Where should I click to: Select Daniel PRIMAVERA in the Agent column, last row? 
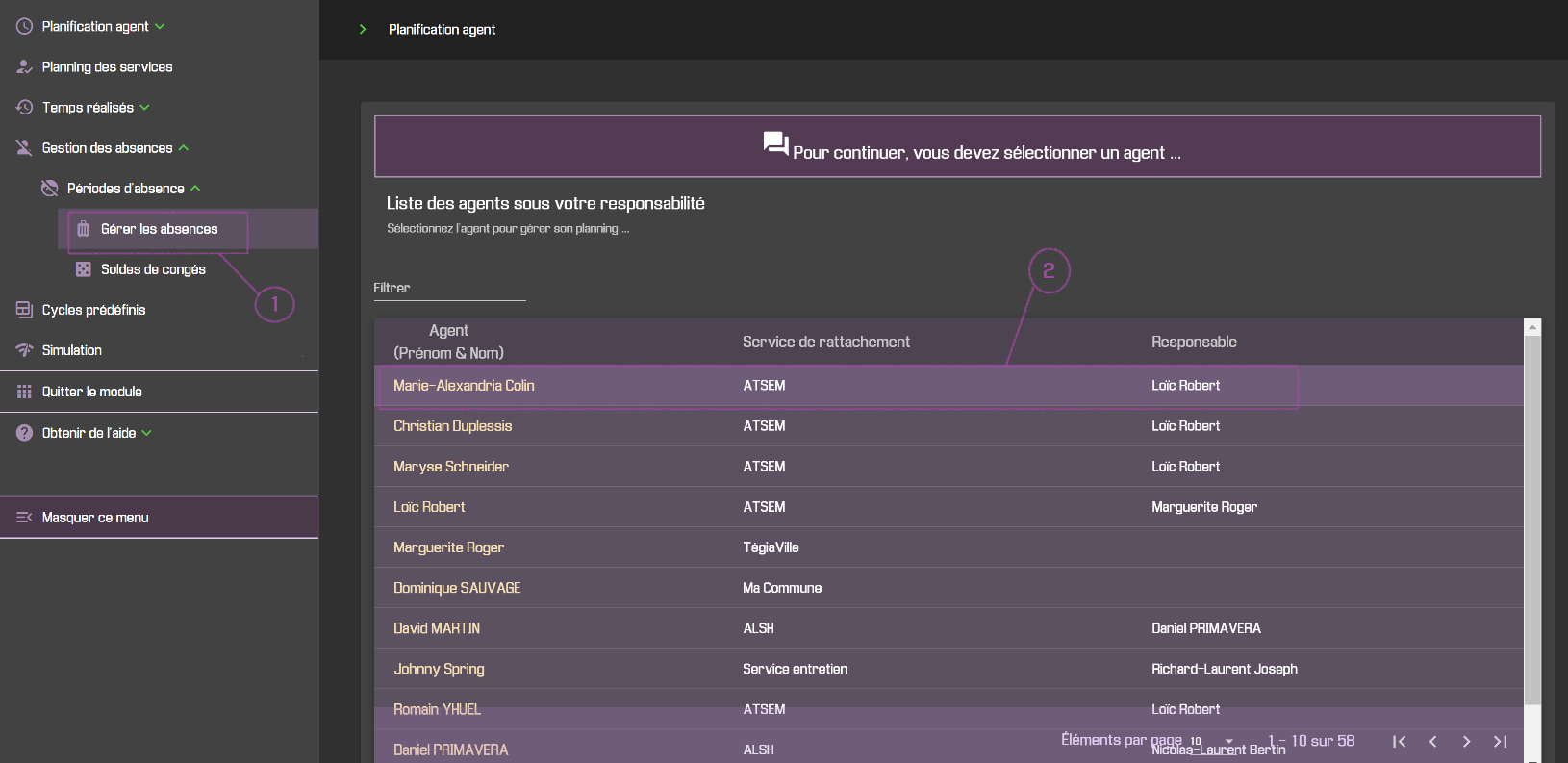450,750
